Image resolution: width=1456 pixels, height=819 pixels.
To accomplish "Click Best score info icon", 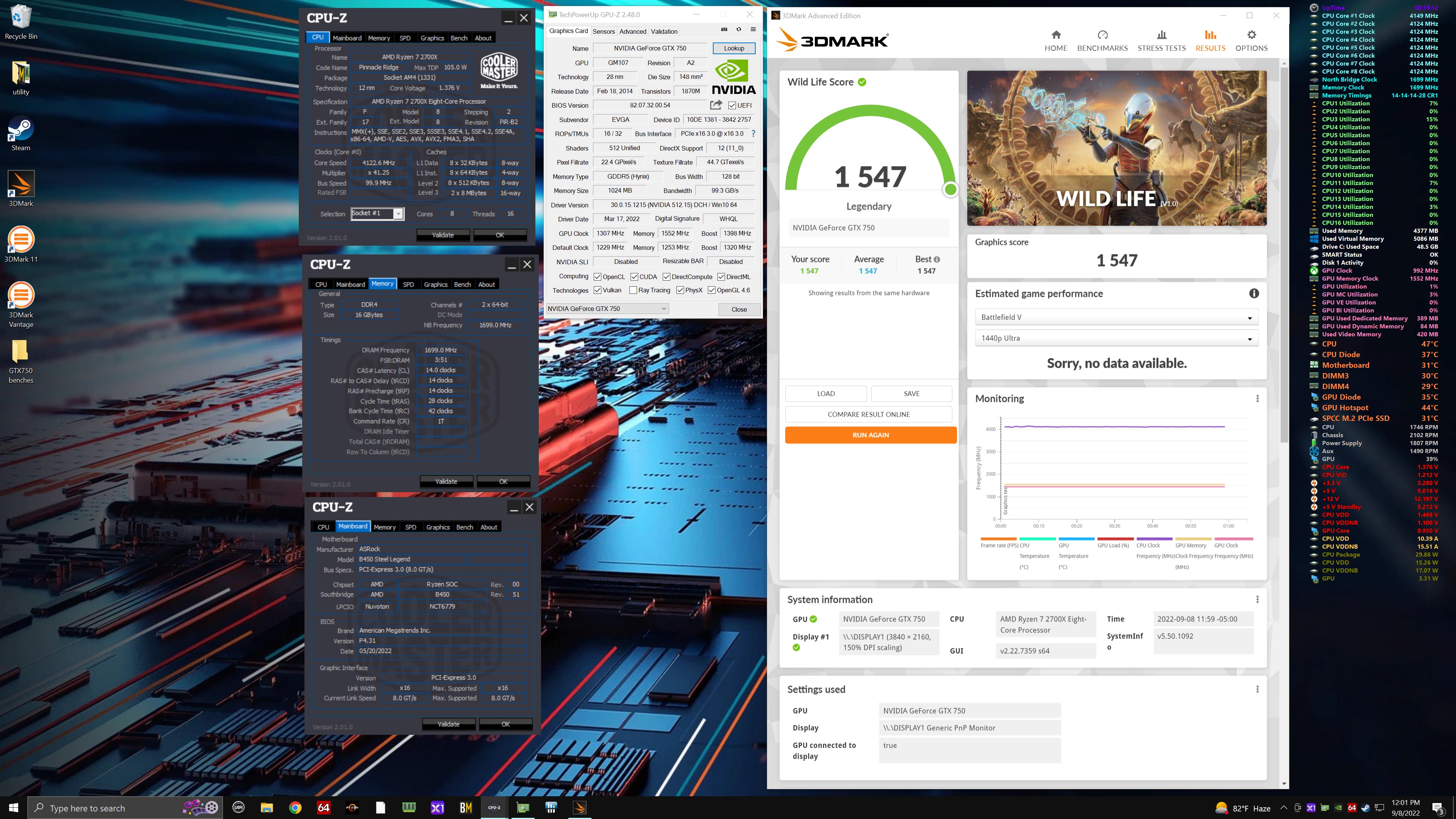I will tap(937, 259).
